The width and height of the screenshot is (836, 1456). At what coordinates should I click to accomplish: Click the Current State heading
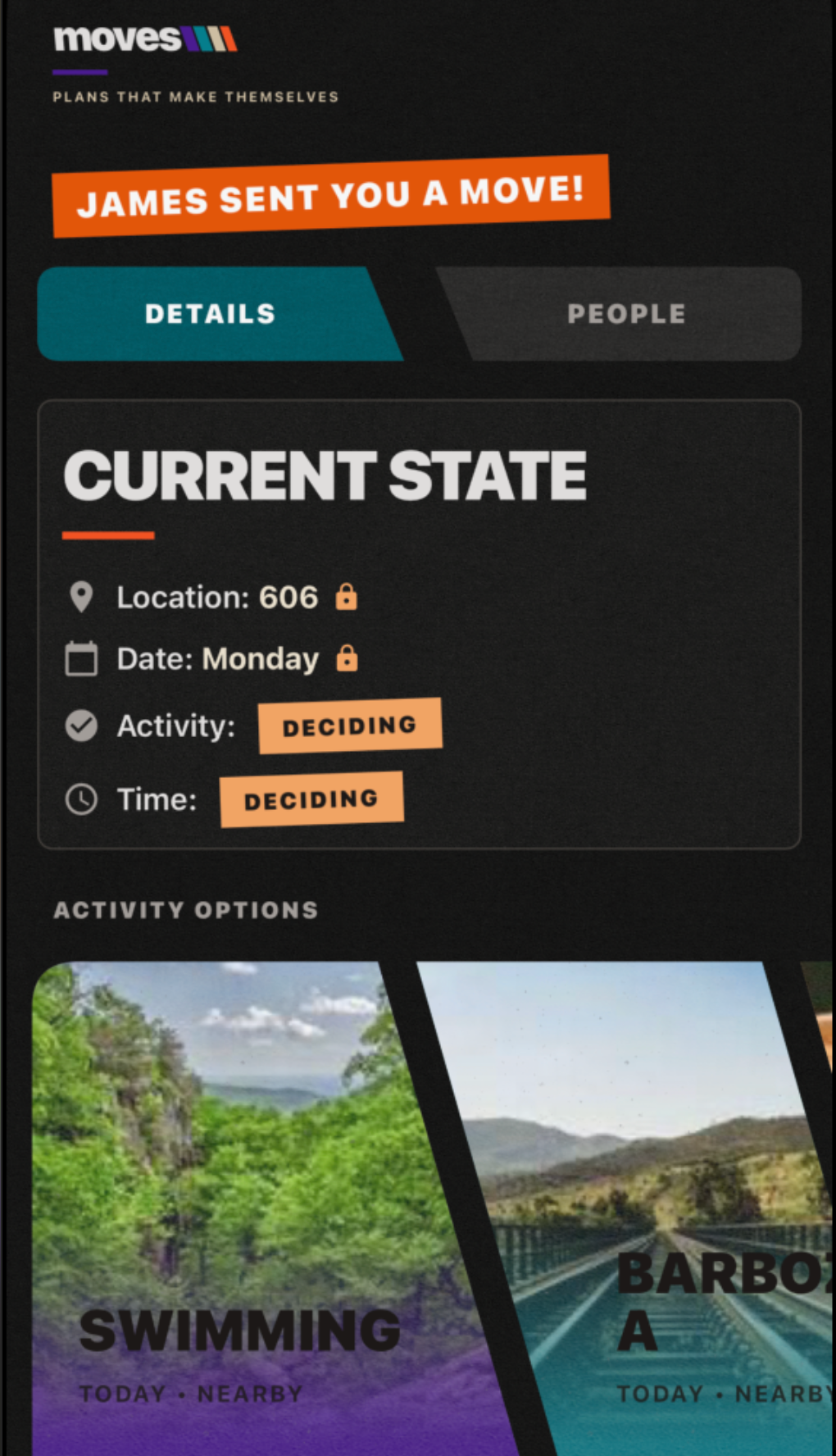point(325,475)
